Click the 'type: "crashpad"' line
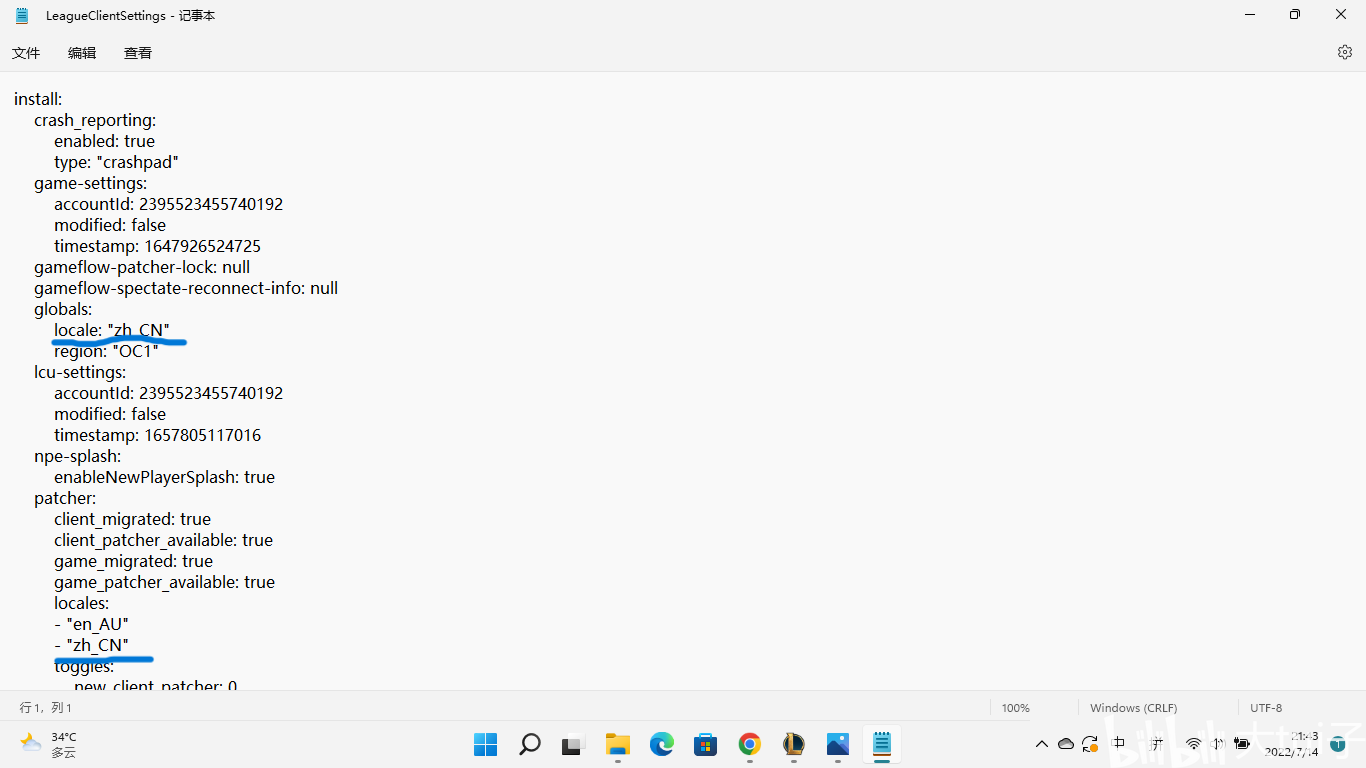This screenshot has width=1366, height=768. (116, 162)
